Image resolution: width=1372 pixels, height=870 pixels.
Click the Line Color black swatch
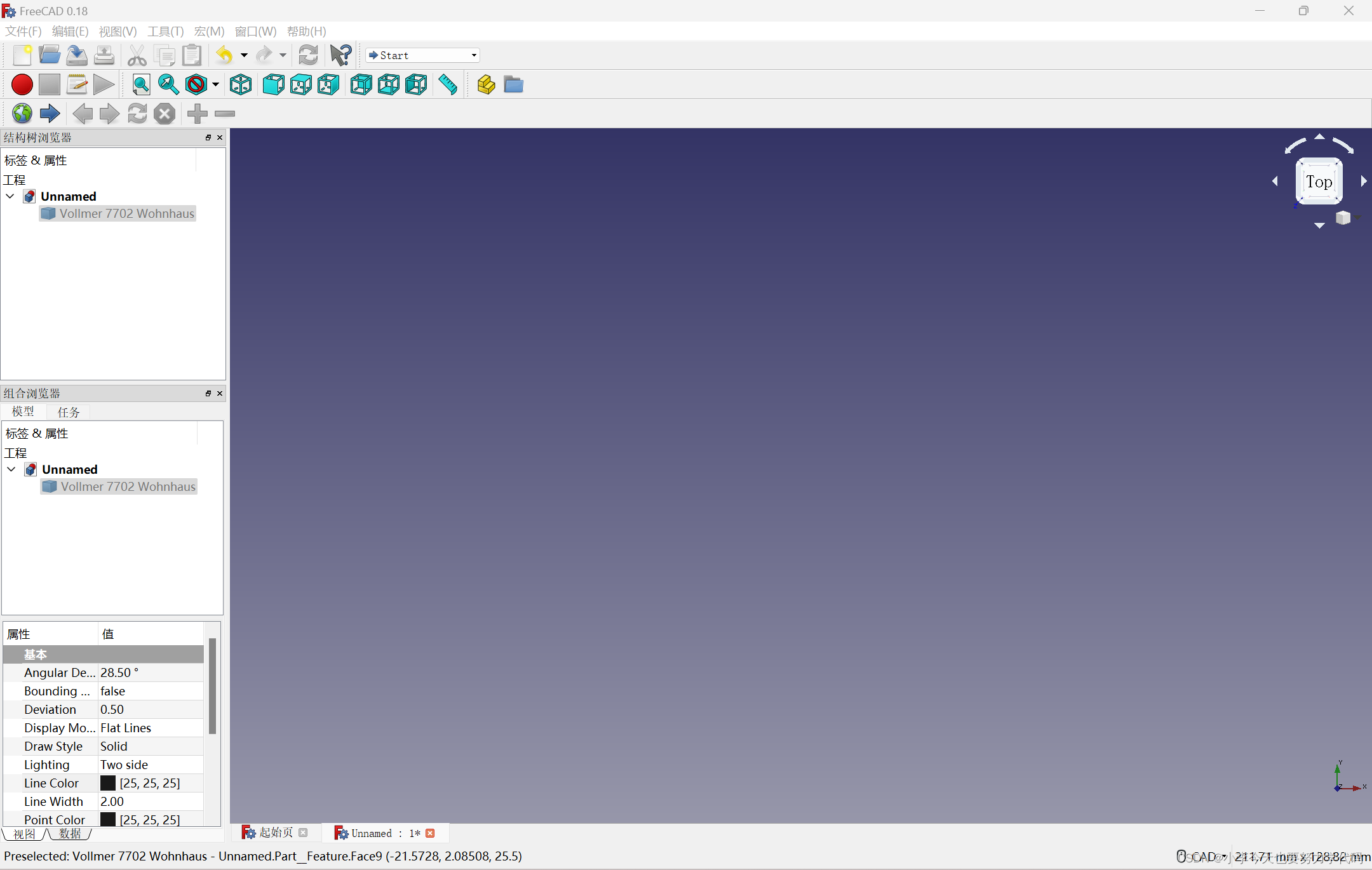(x=108, y=783)
